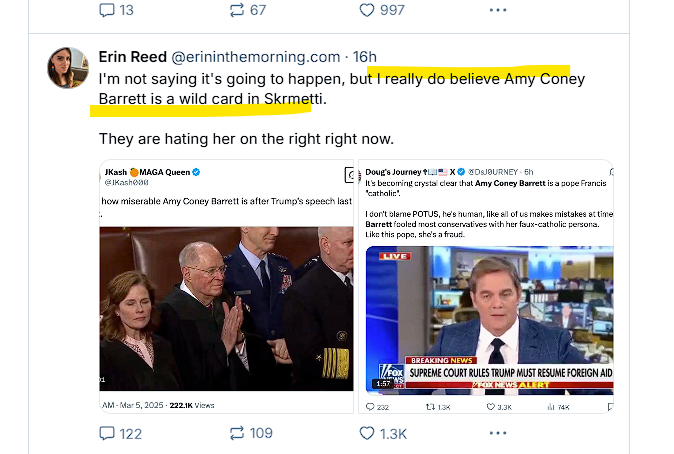Repost Erin Reed's post with 109 reposts
Screen dimensions: 674x454
(x=238, y=434)
